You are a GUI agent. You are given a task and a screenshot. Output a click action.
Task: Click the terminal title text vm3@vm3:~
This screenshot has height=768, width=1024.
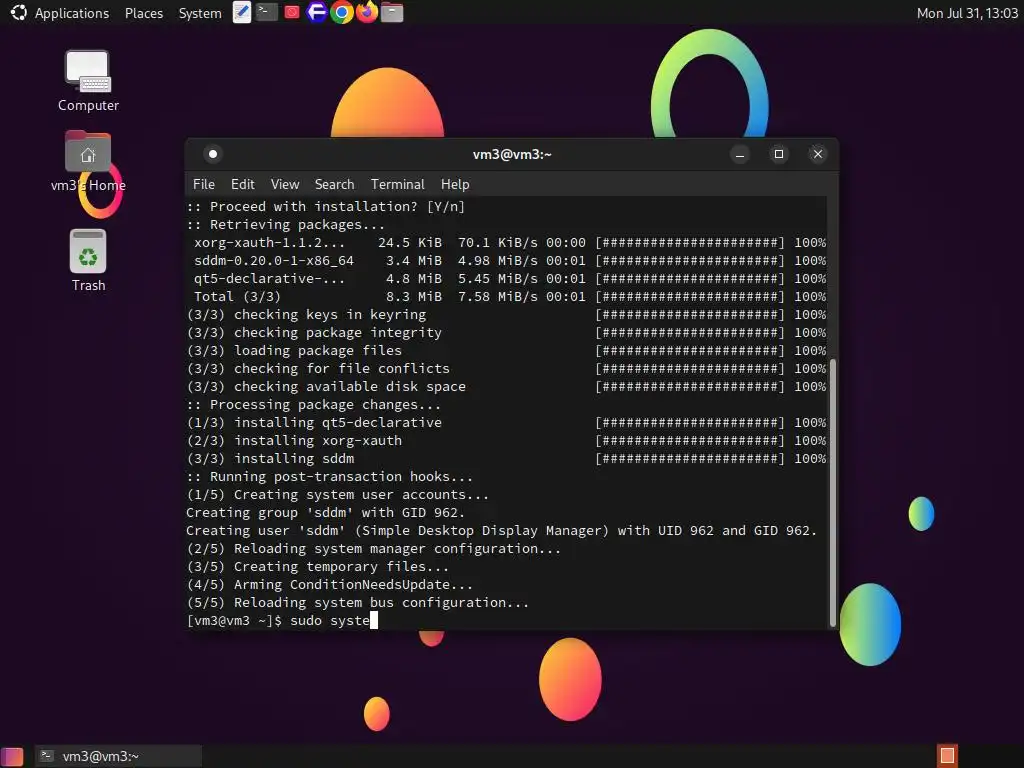(512, 154)
